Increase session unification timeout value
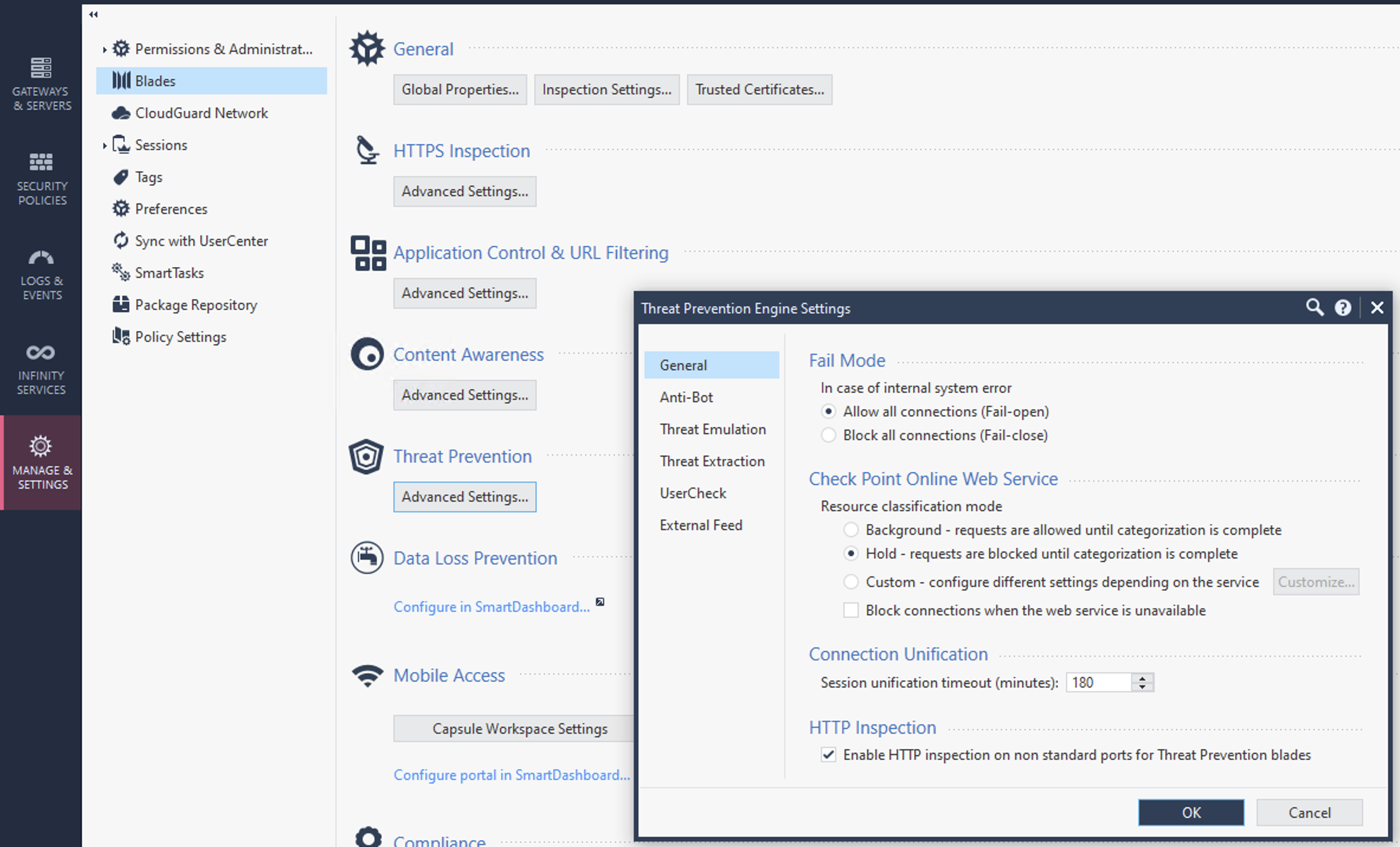Image resolution: width=1400 pixels, height=847 pixels. (1142, 678)
